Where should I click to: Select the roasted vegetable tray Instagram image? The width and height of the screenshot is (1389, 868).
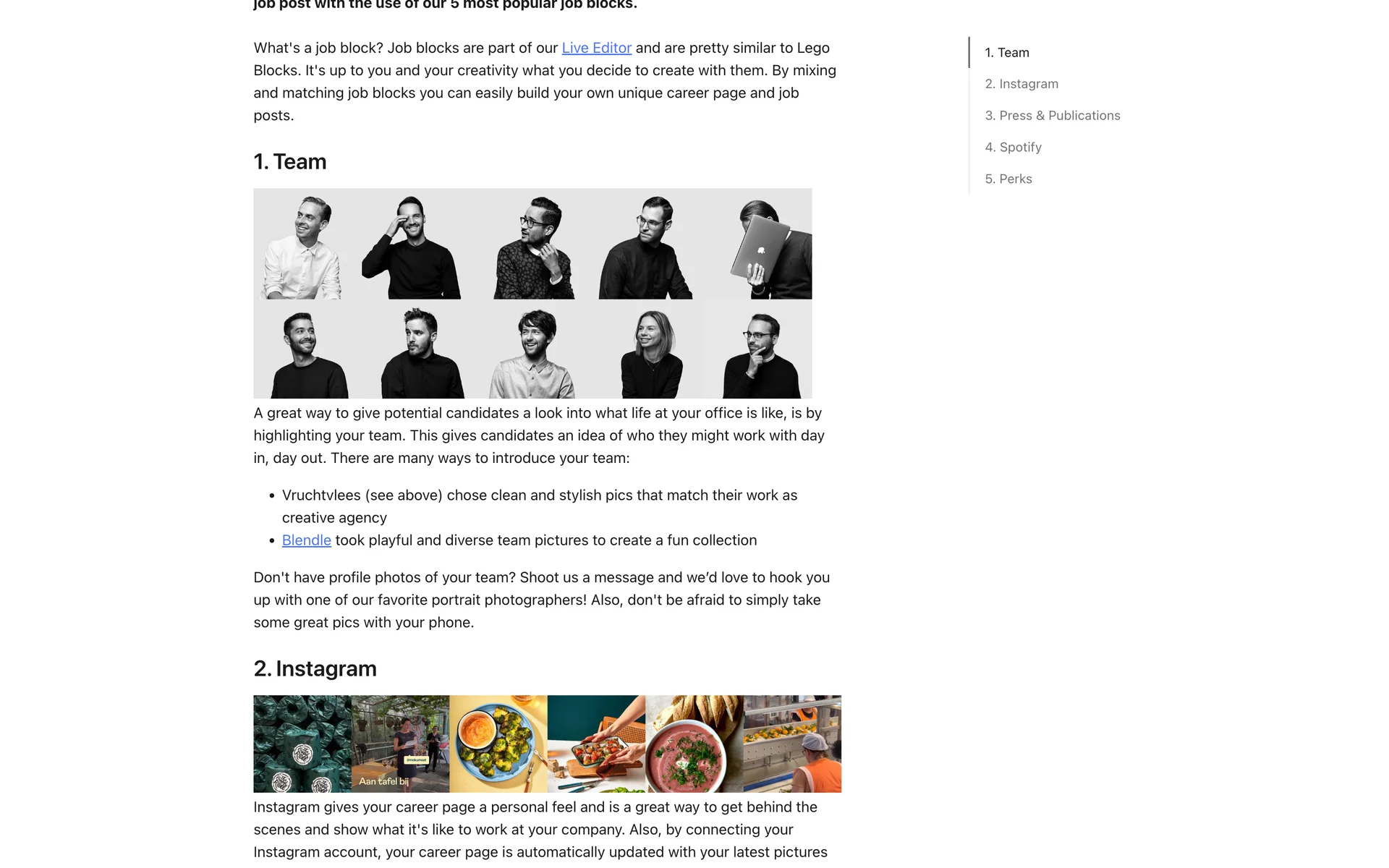596,744
